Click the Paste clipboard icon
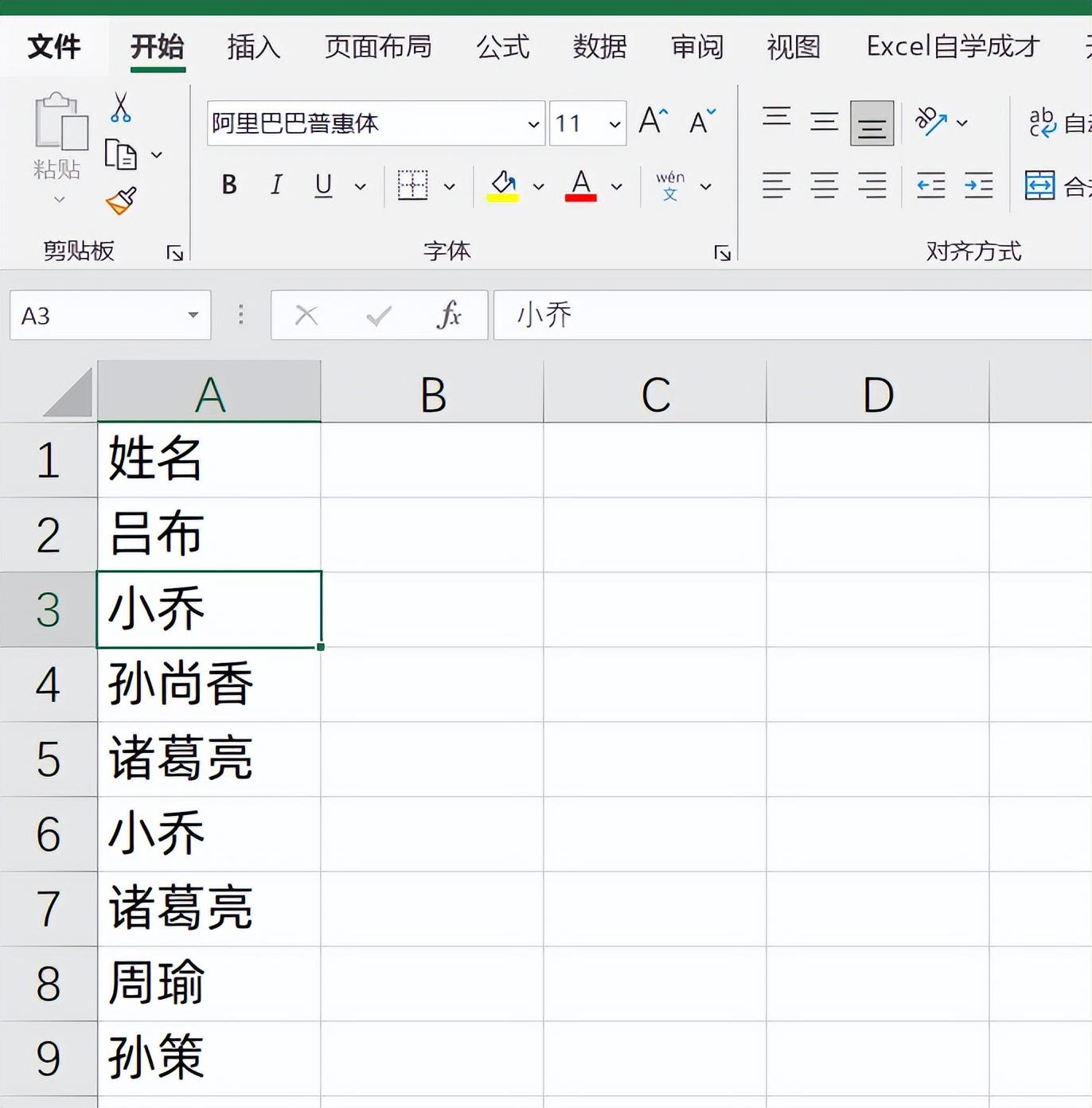This screenshot has height=1108, width=1092. click(x=60, y=121)
